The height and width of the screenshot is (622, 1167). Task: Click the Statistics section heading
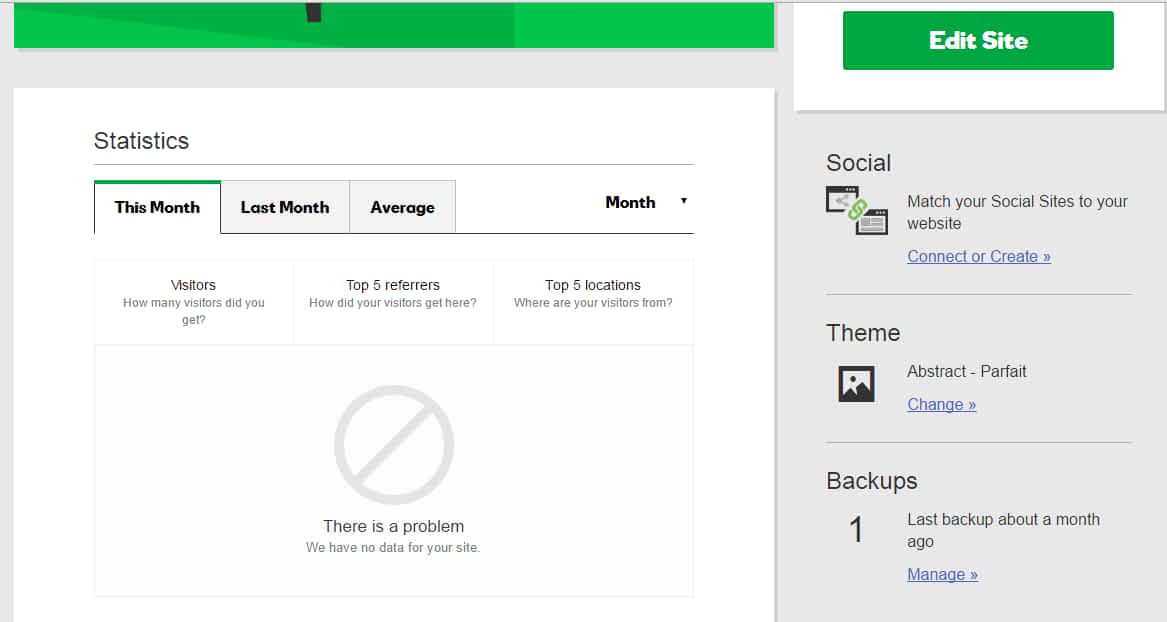(x=141, y=141)
